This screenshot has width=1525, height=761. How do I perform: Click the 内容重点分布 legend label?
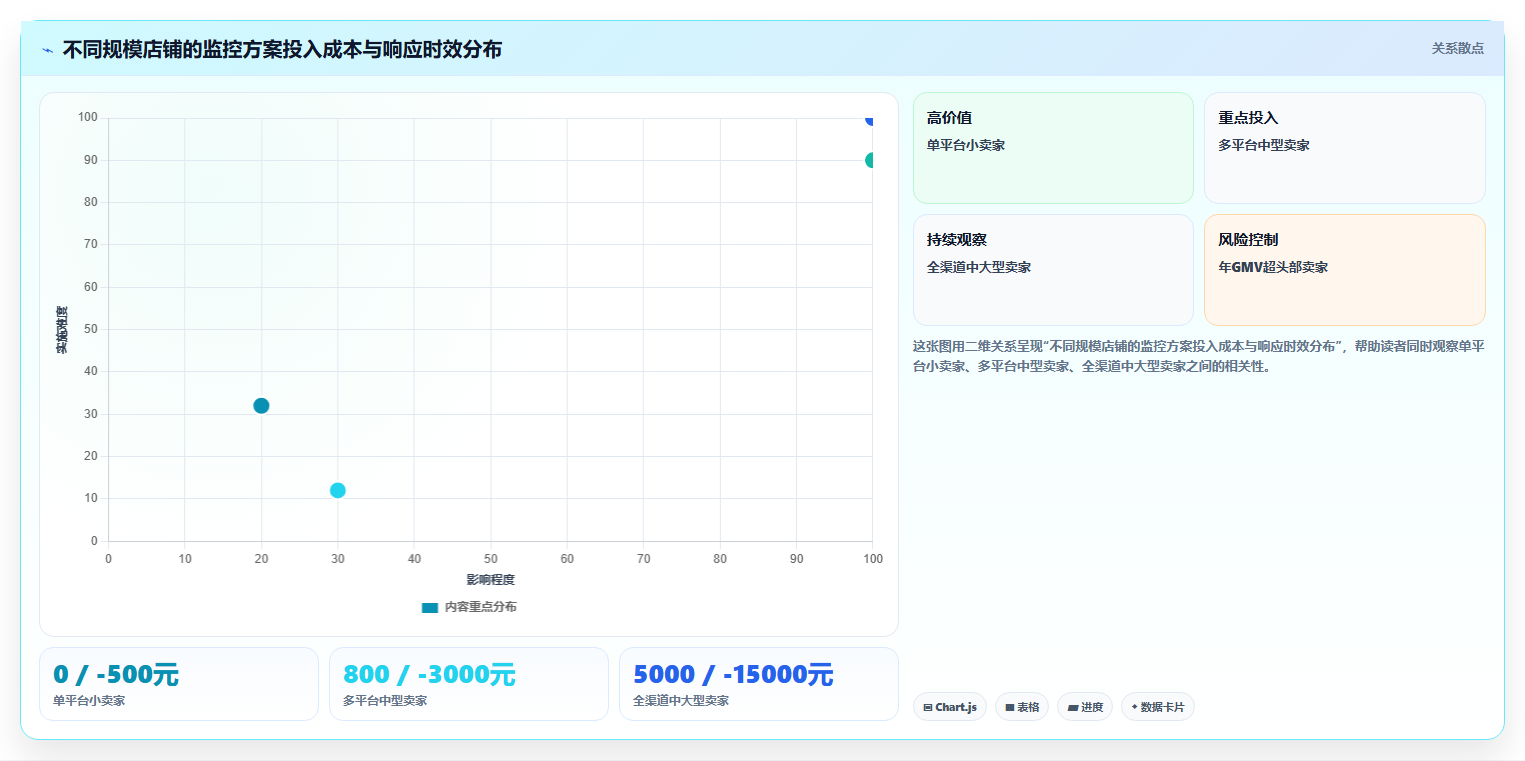[480, 607]
